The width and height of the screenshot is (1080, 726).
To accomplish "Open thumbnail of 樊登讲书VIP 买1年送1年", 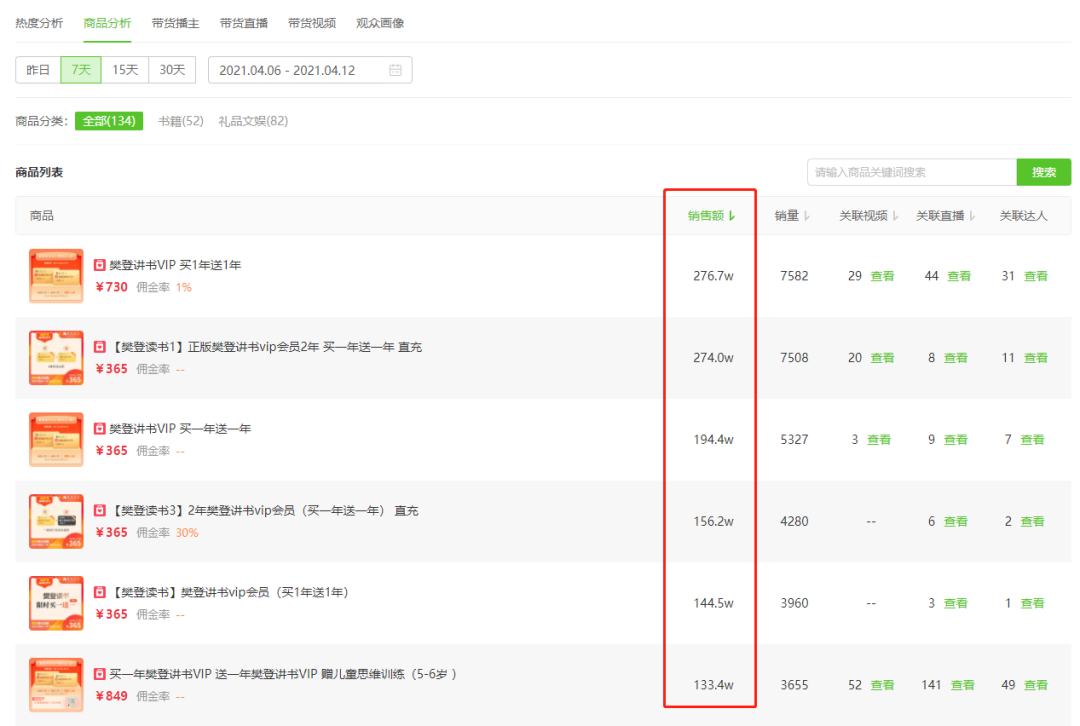I will pos(56,276).
